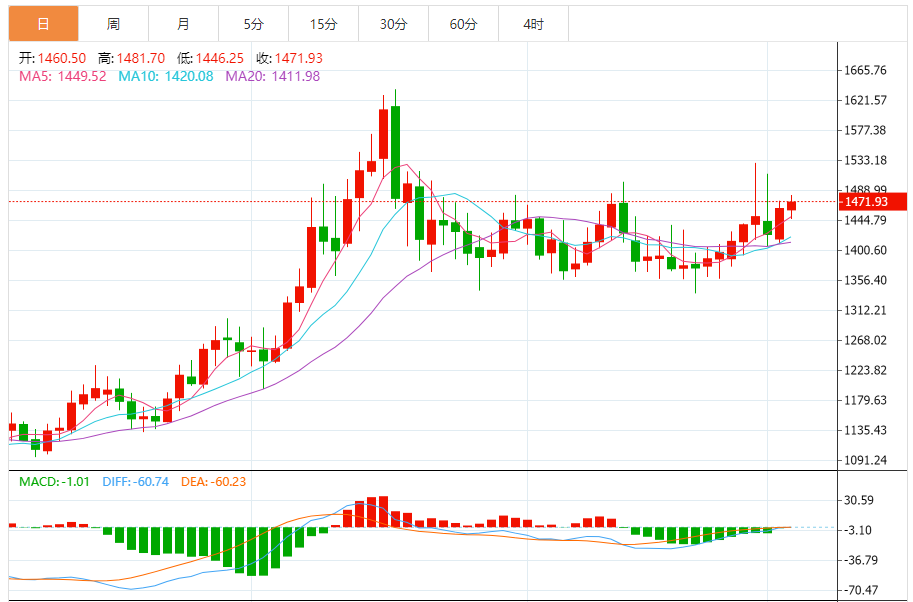Click the 1356.40 price axis label
The height and width of the screenshot is (602, 913).
point(865,280)
